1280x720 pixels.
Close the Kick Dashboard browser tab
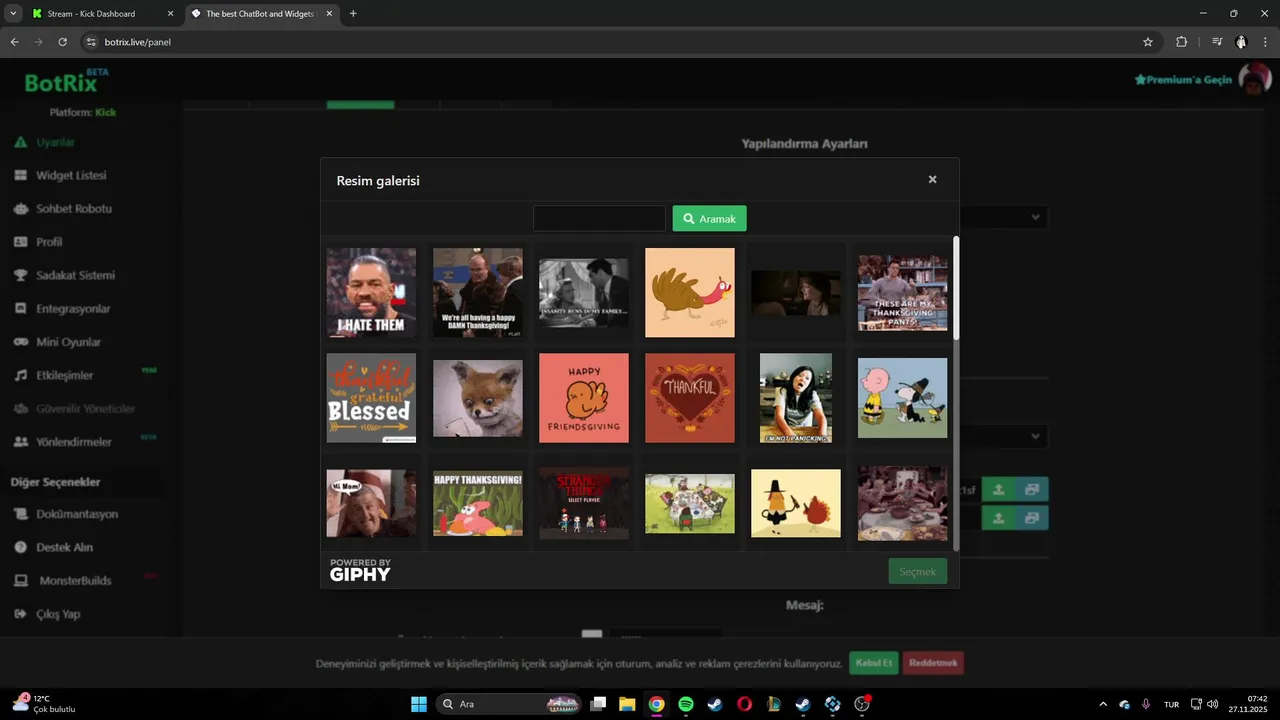[170, 14]
